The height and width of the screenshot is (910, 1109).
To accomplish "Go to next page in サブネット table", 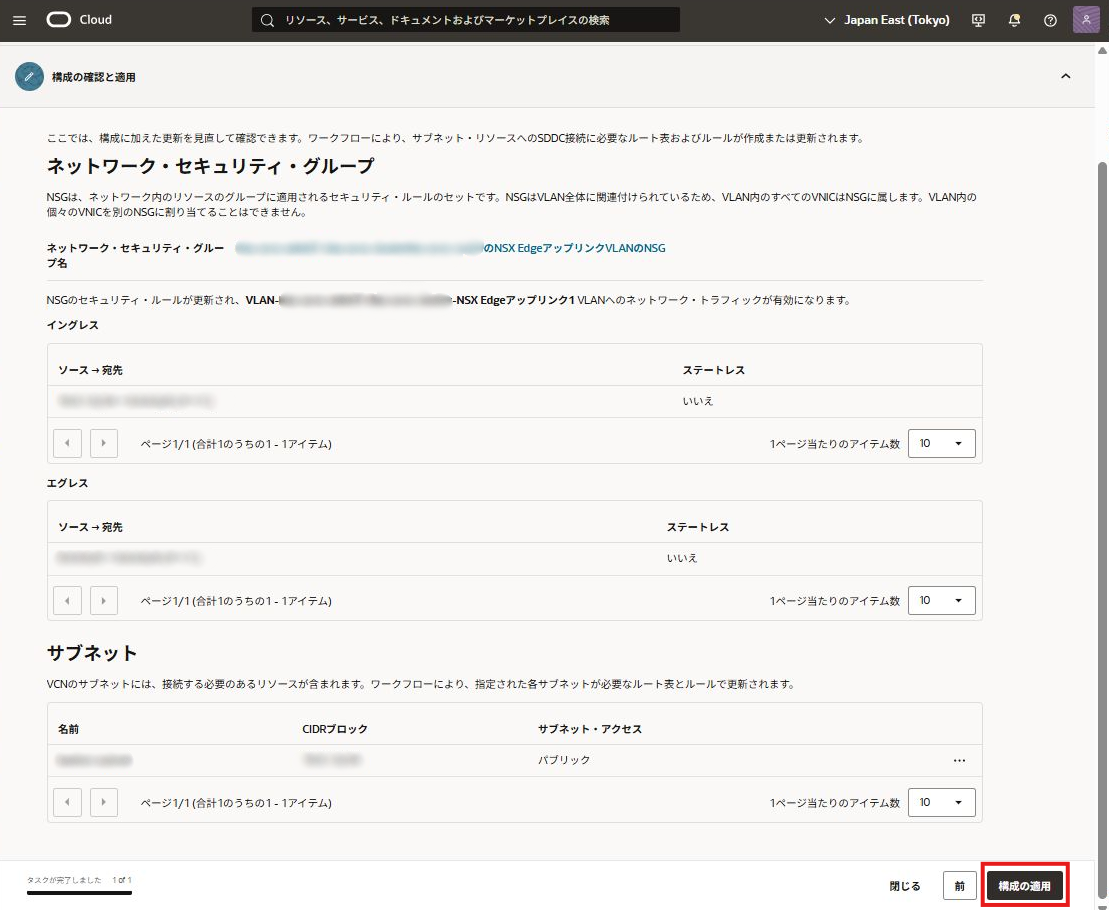I will coord(104,802).
